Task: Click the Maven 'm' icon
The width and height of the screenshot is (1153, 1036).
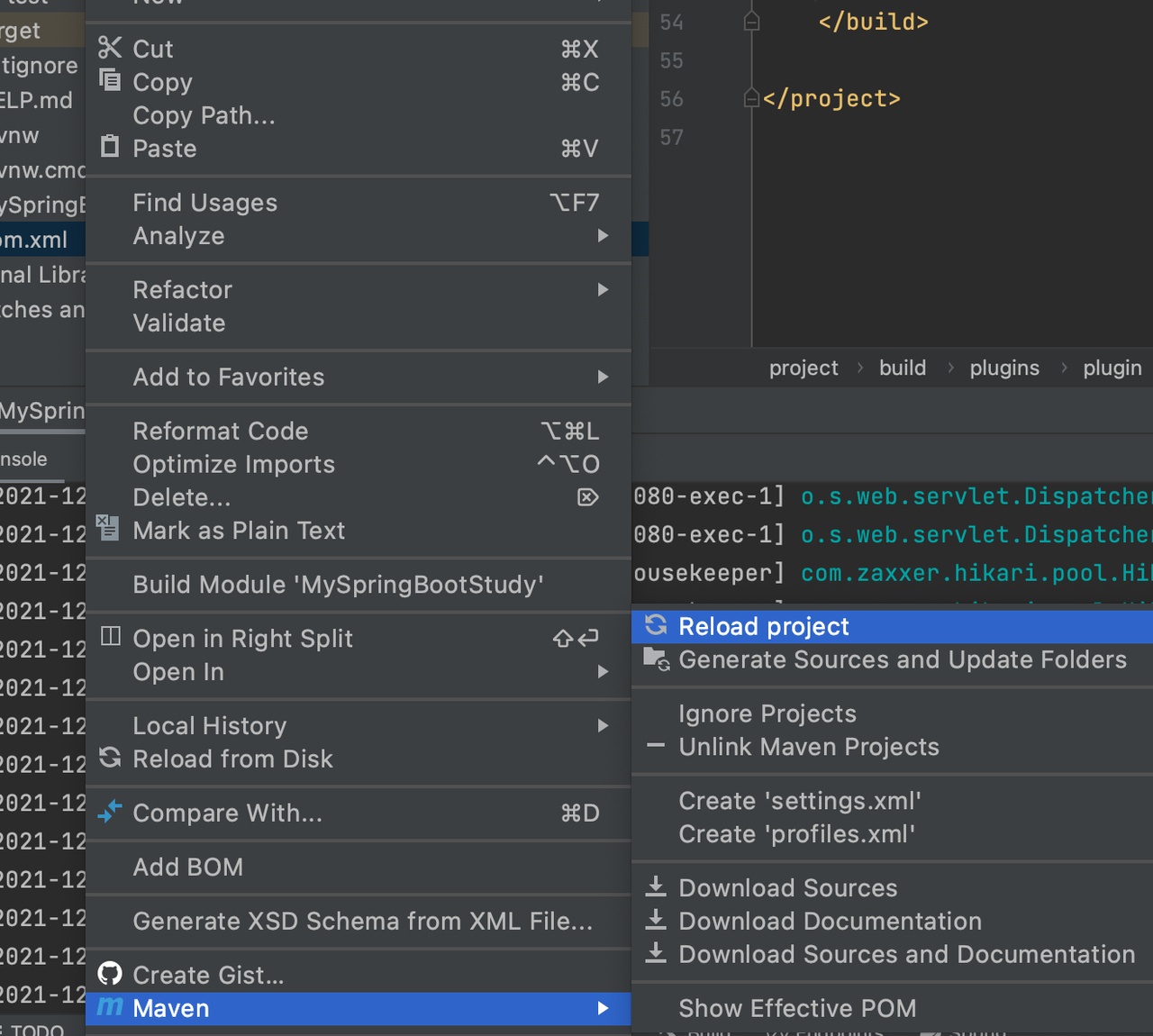Action: pos(110,1006)
